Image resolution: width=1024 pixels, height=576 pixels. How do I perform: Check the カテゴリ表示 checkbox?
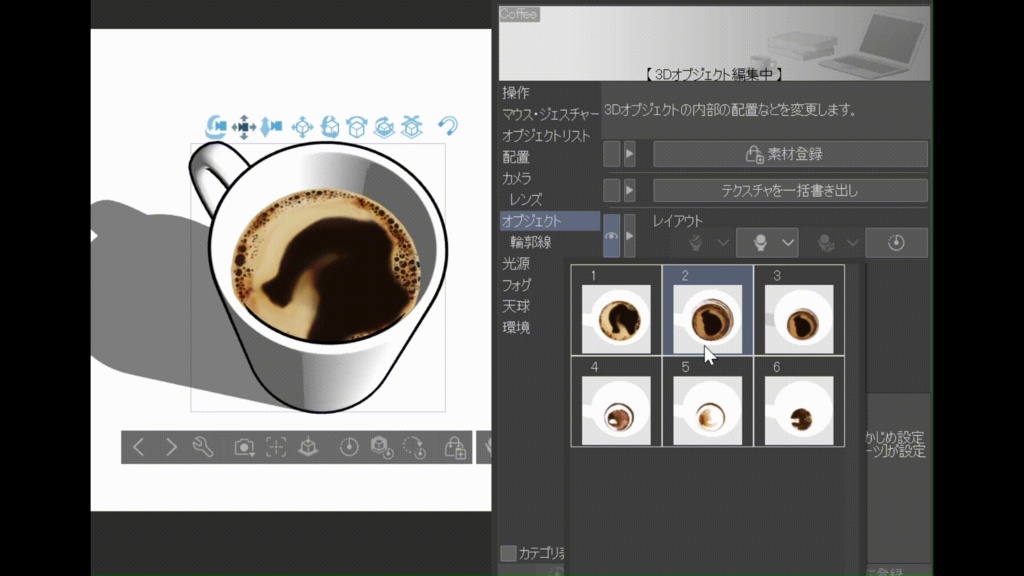[x=508, y=553]
